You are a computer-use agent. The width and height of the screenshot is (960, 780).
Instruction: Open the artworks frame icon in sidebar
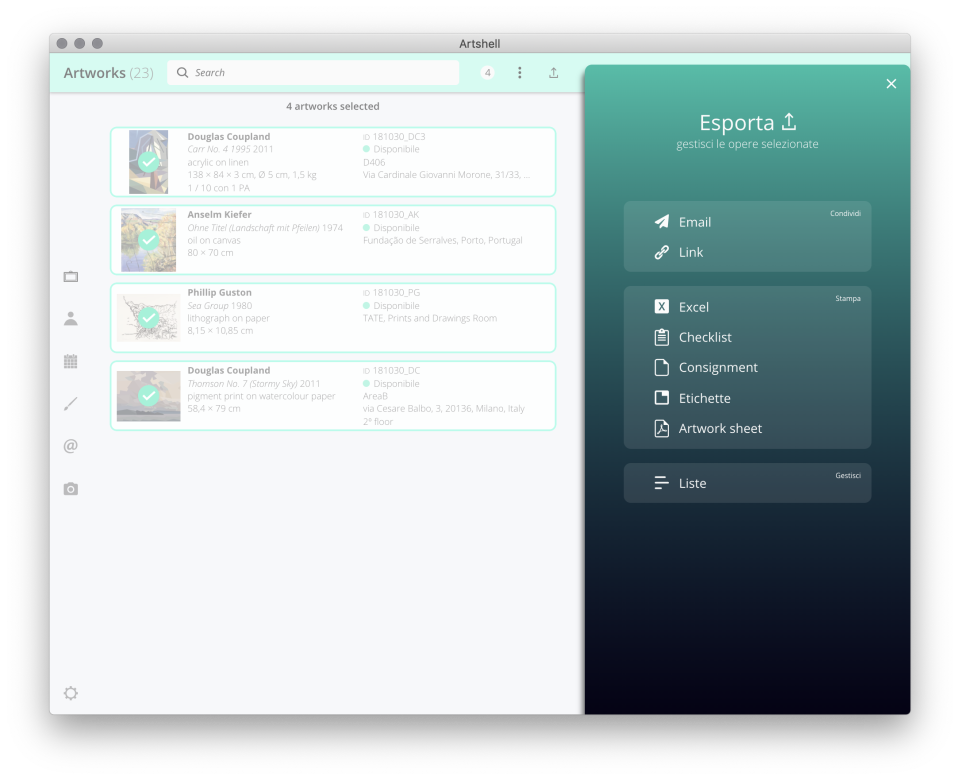(x=70, y=276)
